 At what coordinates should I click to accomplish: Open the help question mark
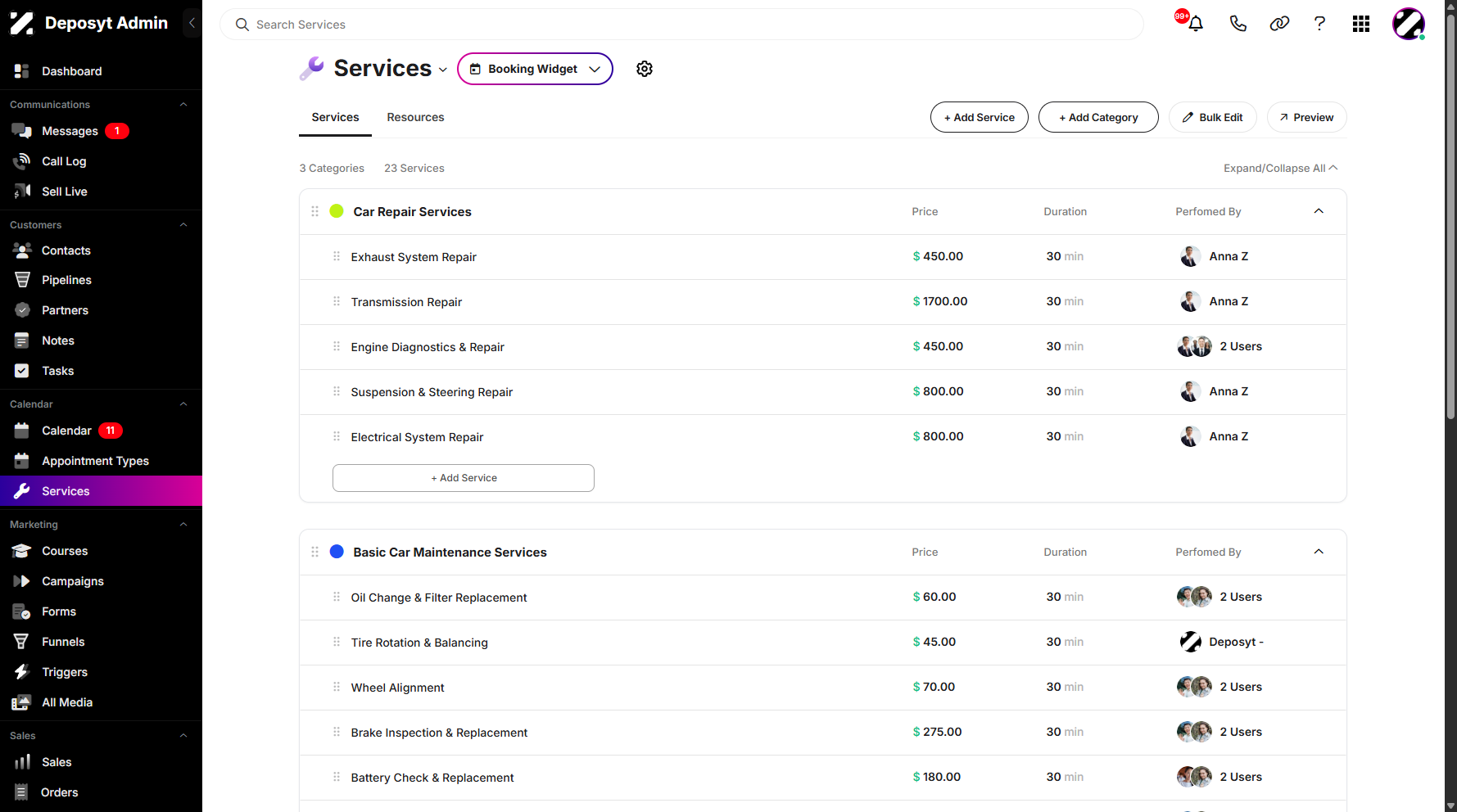point(1319,24)
